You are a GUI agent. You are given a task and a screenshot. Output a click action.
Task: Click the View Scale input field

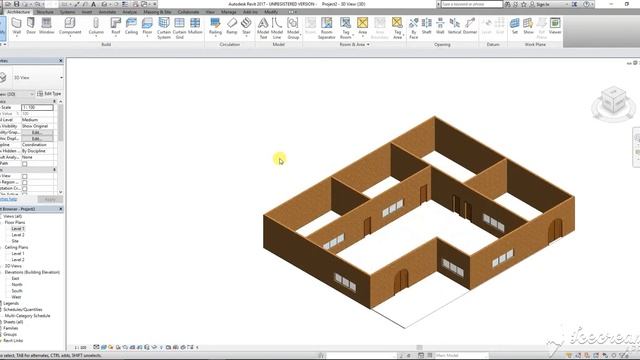pos(37,107)
